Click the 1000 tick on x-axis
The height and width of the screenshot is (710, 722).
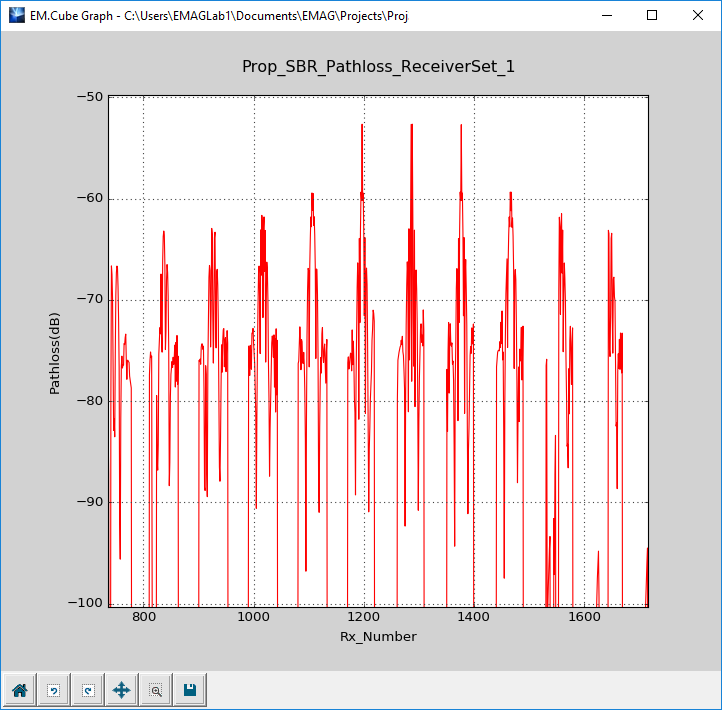[254, 618]
